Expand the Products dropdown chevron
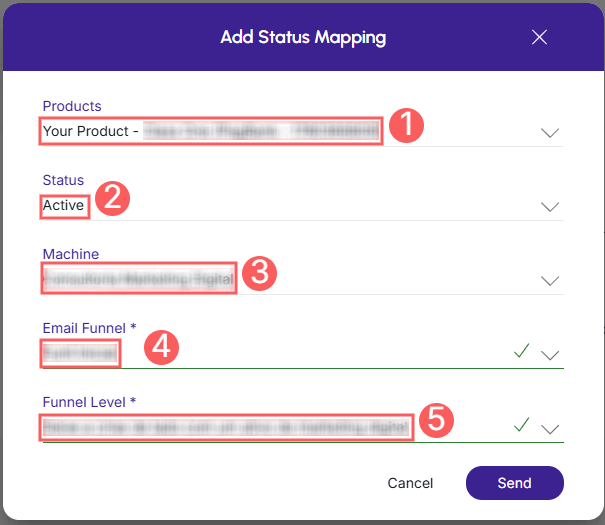605x525 pixels. (550, 133)
